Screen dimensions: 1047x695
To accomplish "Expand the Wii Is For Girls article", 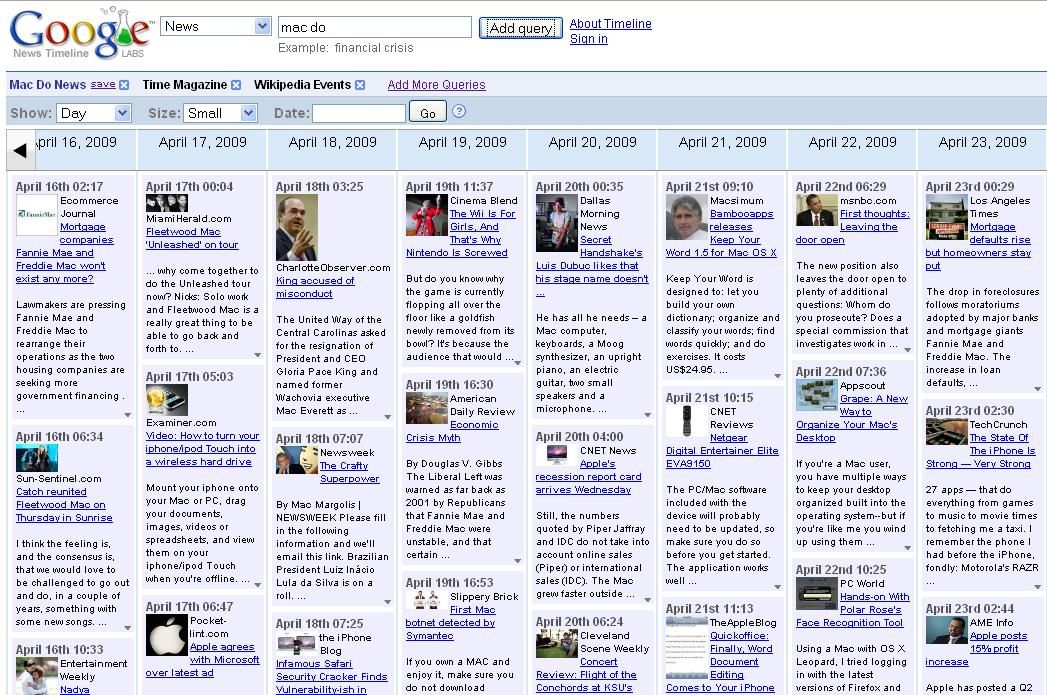I will pos(517,363).
